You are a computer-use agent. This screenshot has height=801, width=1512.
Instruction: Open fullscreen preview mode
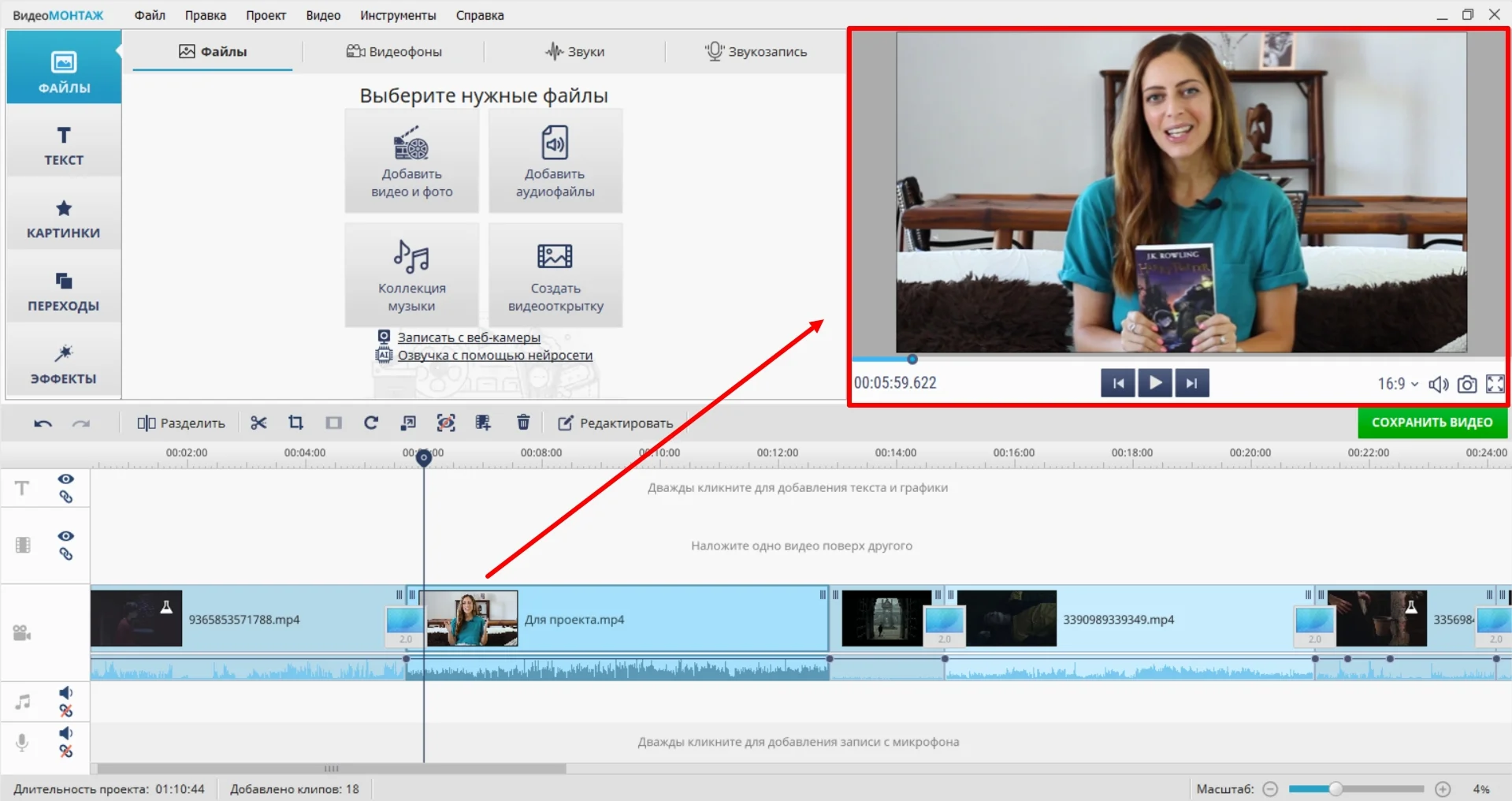(1495, 384)
